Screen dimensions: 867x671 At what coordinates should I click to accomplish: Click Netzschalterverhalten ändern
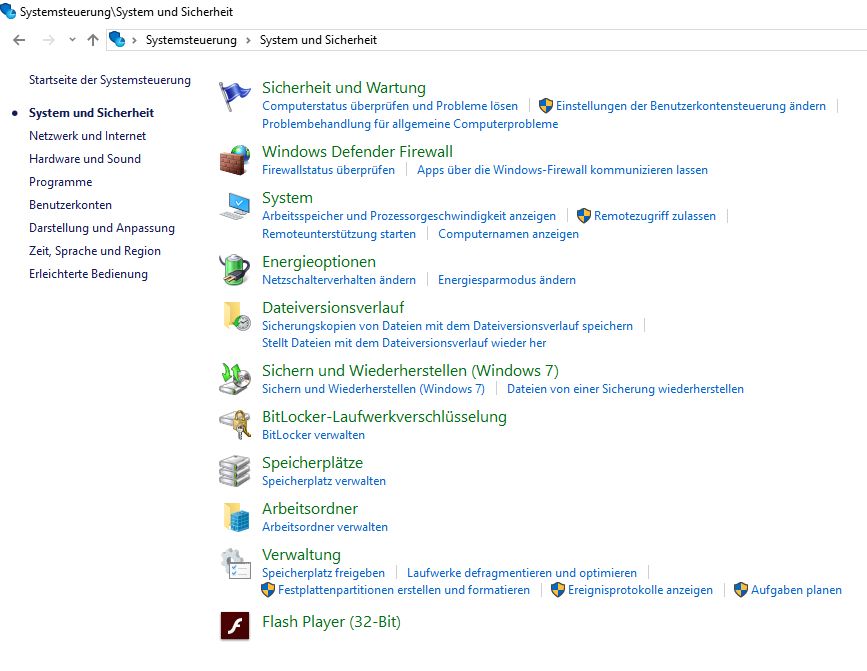[x=339, y=280]
